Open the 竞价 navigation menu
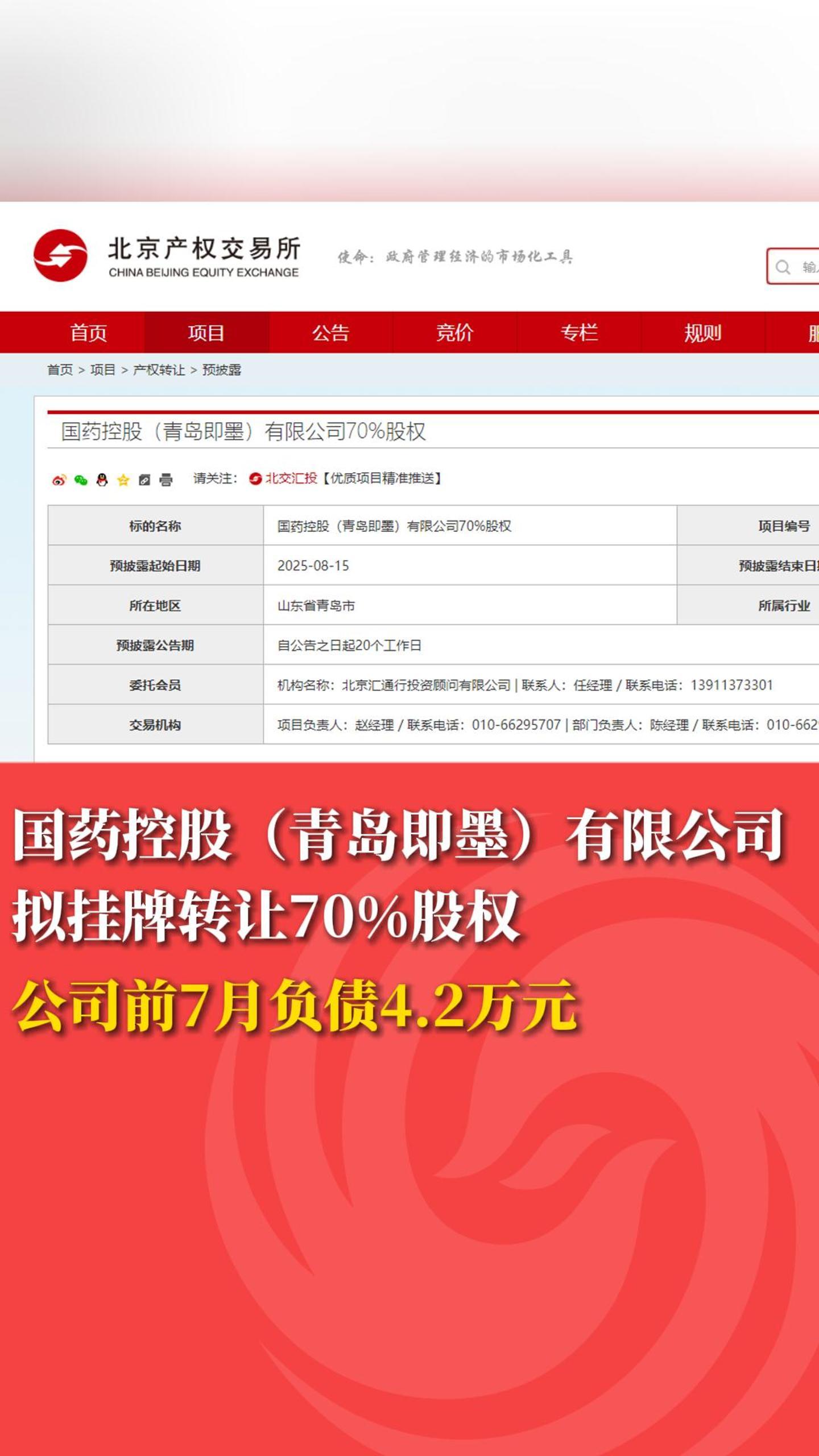This screenshot has height=1456, width=819. coord(454,332)
